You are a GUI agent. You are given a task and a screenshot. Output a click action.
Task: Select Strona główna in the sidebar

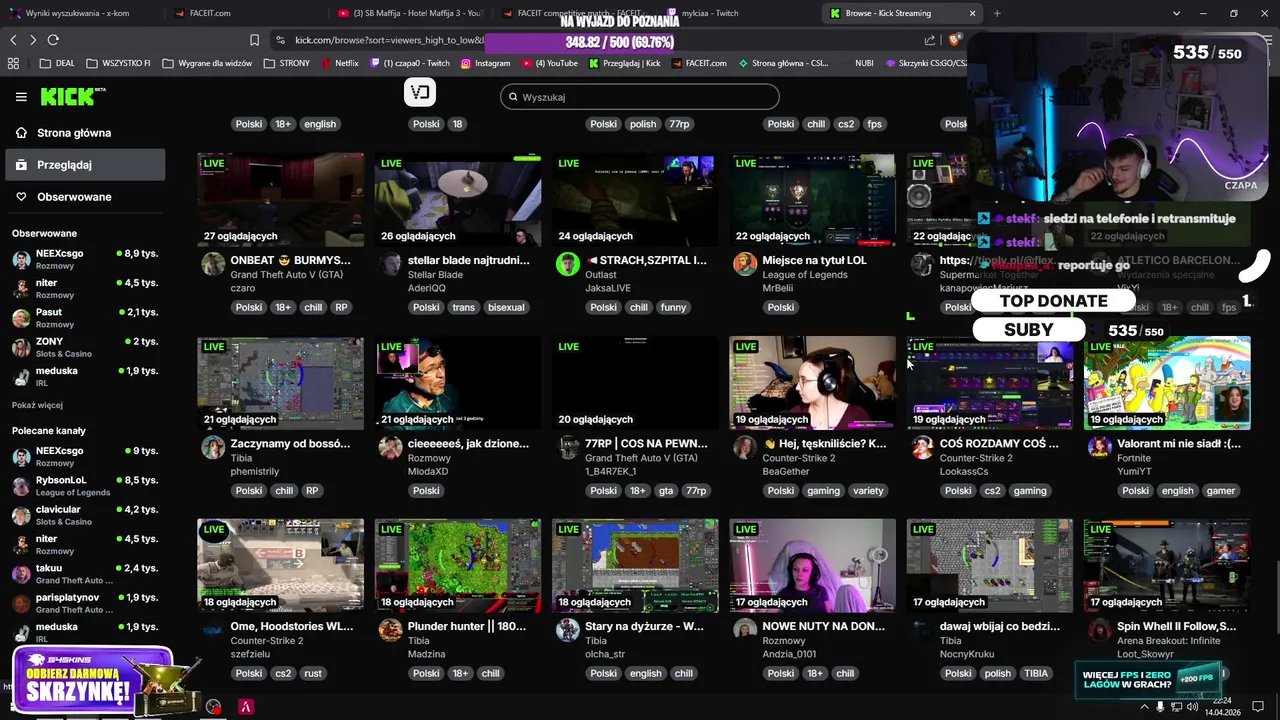pos(85,133)
